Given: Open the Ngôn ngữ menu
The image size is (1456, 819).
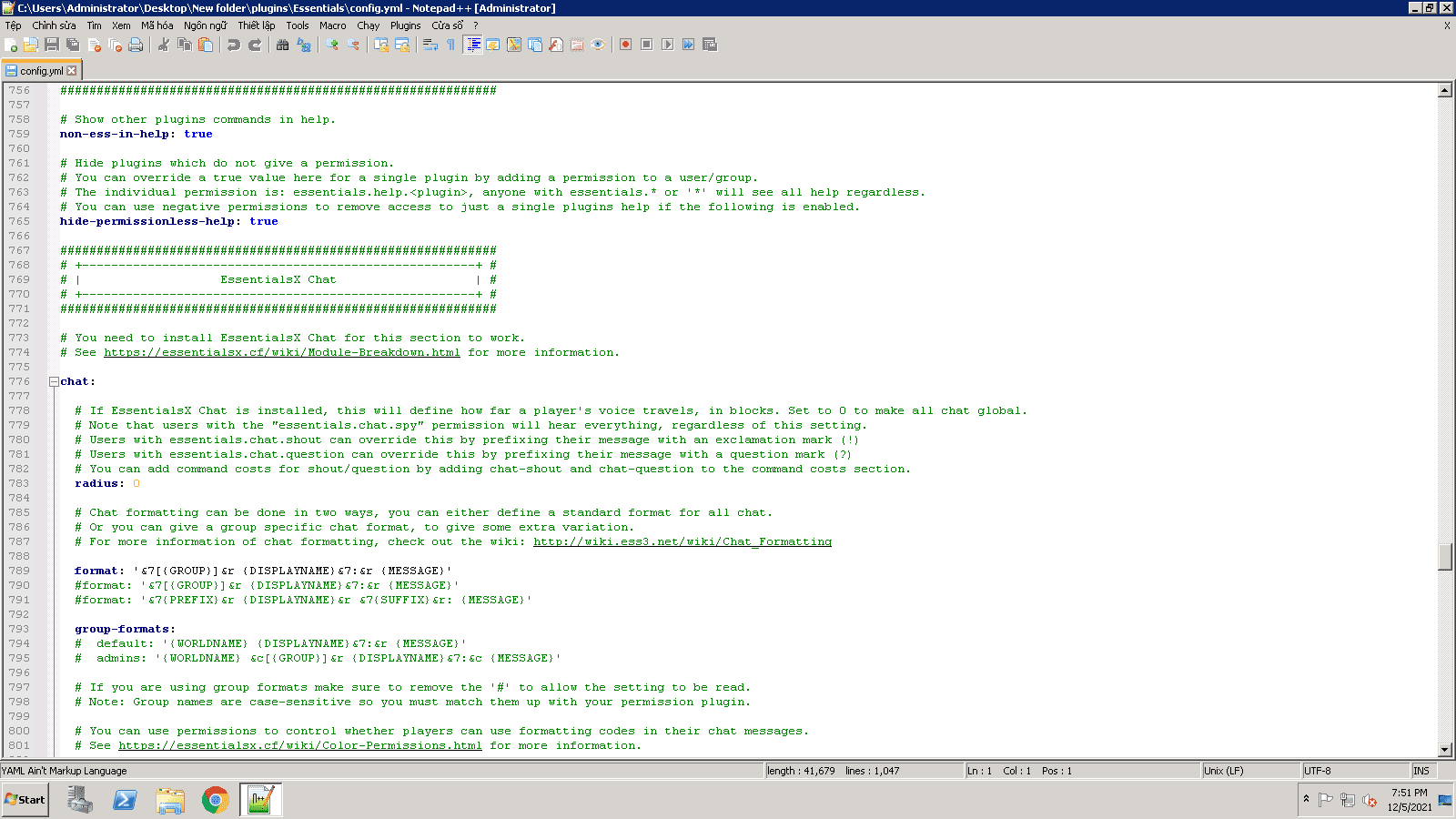Looking at the screenshot, I should (x=206, y=25).
